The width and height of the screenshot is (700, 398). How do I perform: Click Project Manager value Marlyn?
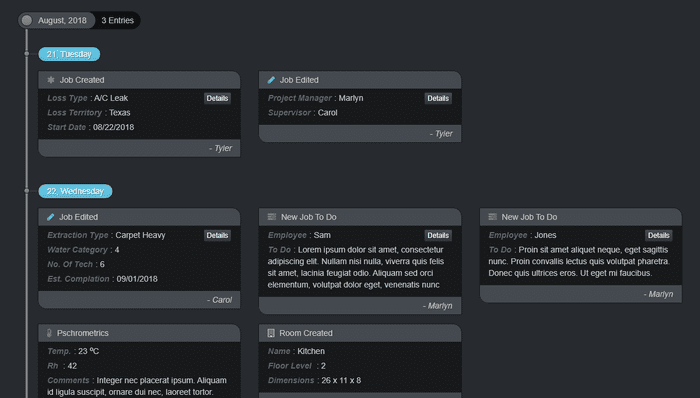pyautogui.click(x=351, y=98)
